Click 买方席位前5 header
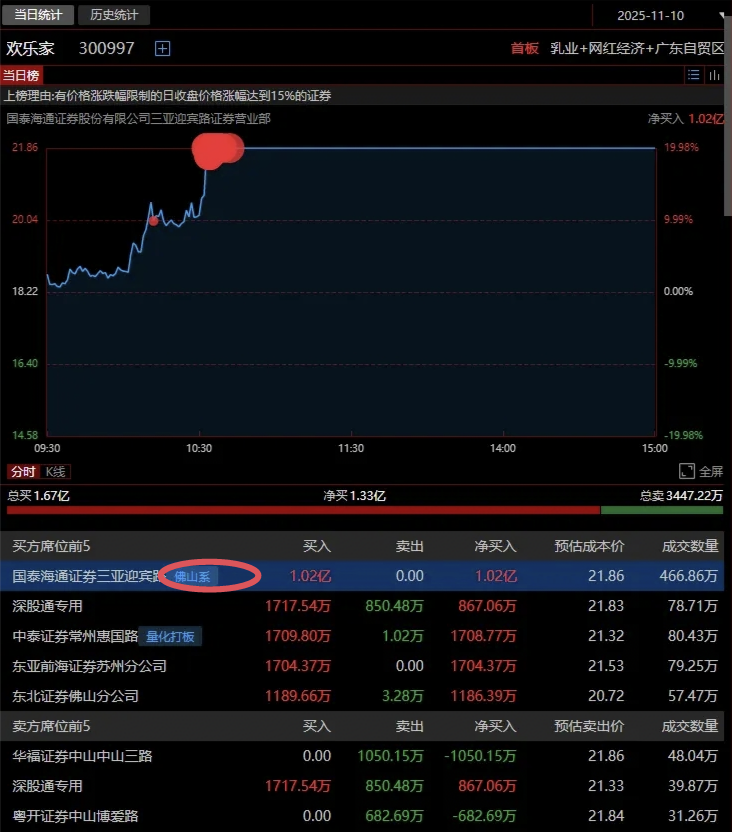Viewport: 732px width, 832px height. [x=51, y=546]
